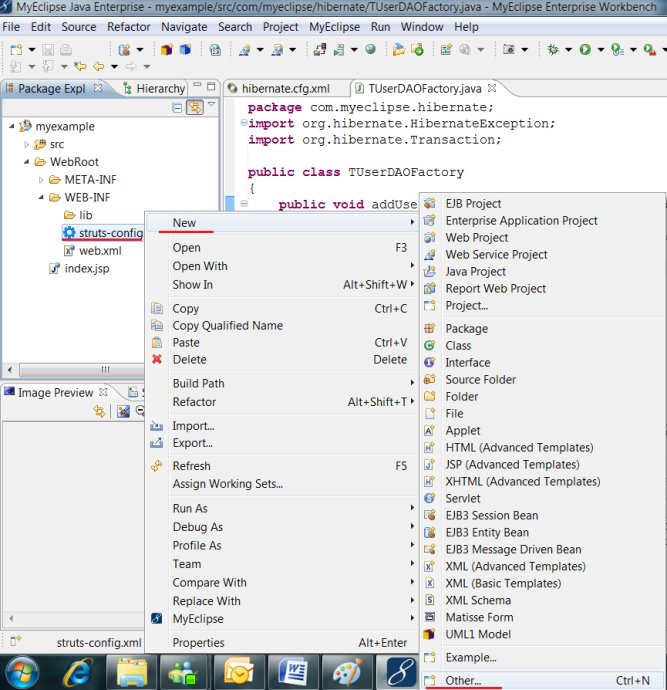Viewport: 667px width, 690px height.
Task: Click the Package icon in New submenu
Action: pyautogui.click(x=429, y=328)
